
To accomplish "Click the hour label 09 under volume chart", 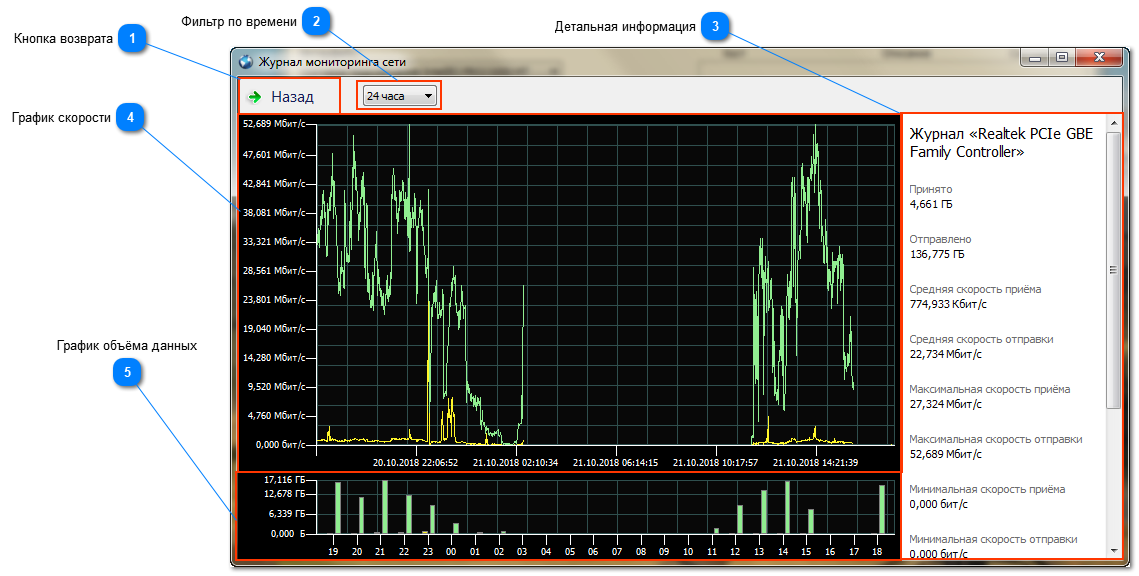I will point(664,551).
